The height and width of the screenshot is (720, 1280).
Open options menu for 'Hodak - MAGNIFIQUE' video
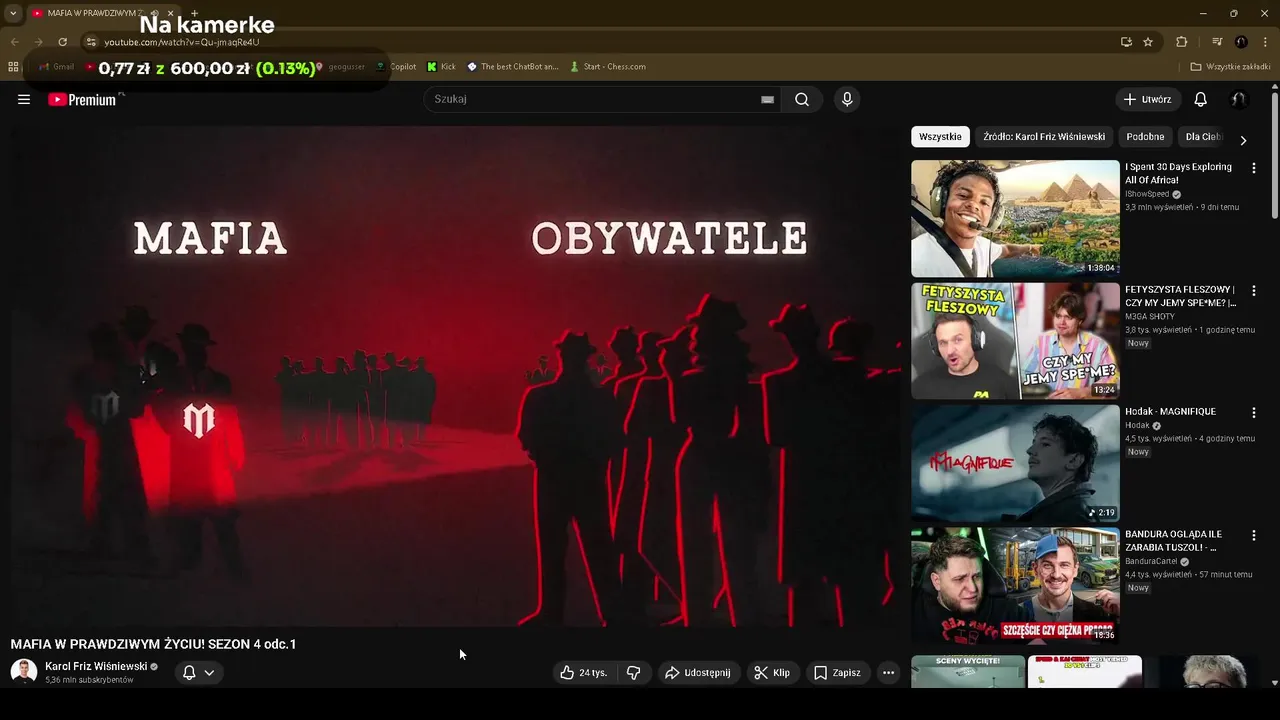(1253, 413)
